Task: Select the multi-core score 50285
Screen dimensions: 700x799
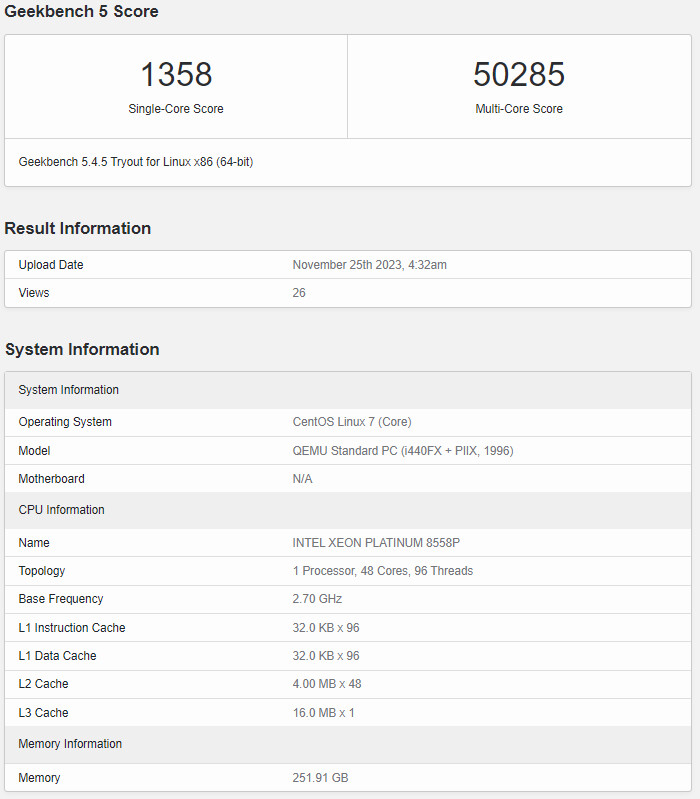Action: click(x=519, y=74)
